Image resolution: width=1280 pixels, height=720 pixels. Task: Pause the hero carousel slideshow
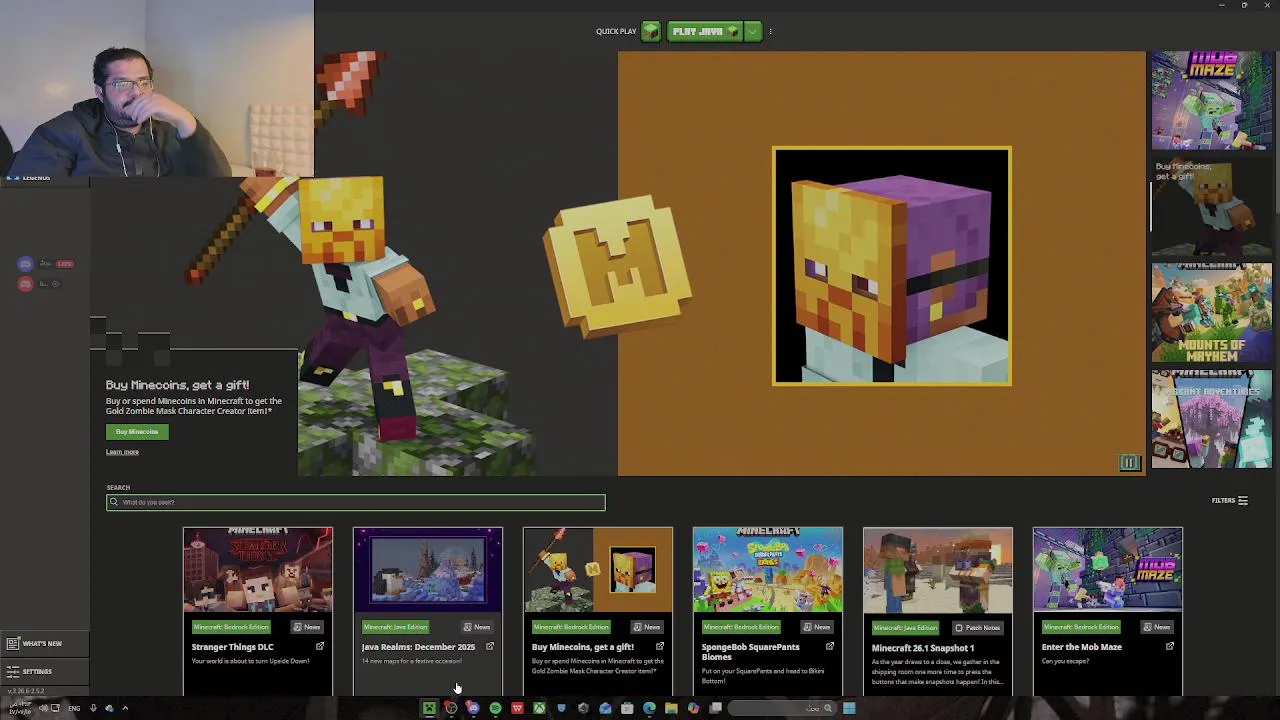(x=1129, y=462)
